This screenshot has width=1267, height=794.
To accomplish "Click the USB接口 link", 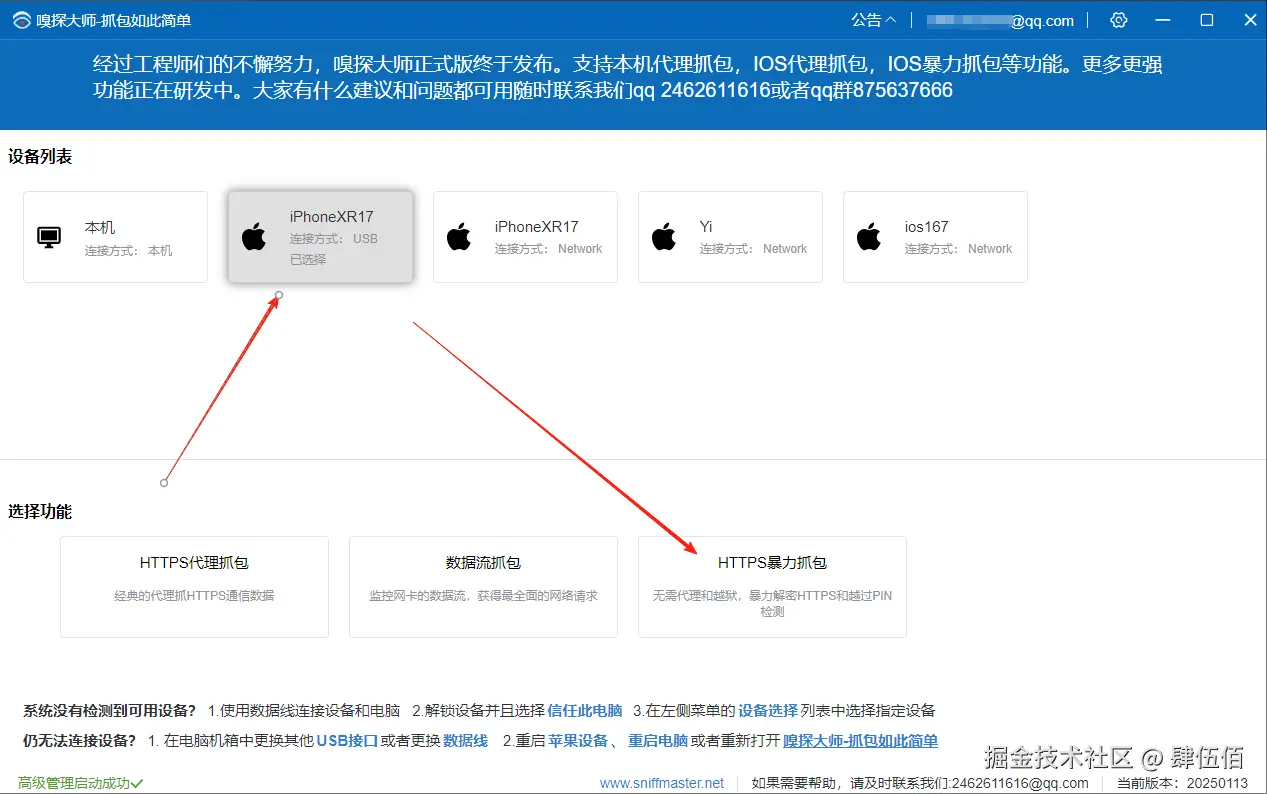I will tap(347, 741).
